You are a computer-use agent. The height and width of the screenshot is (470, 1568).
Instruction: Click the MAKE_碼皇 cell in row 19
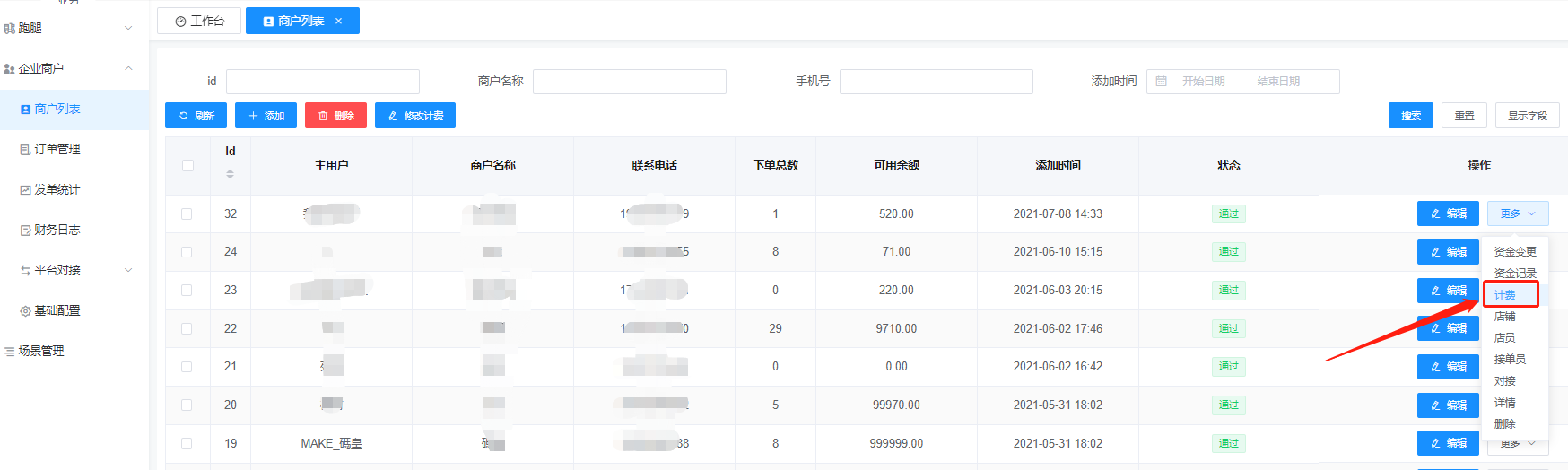[x=331, y=444]
